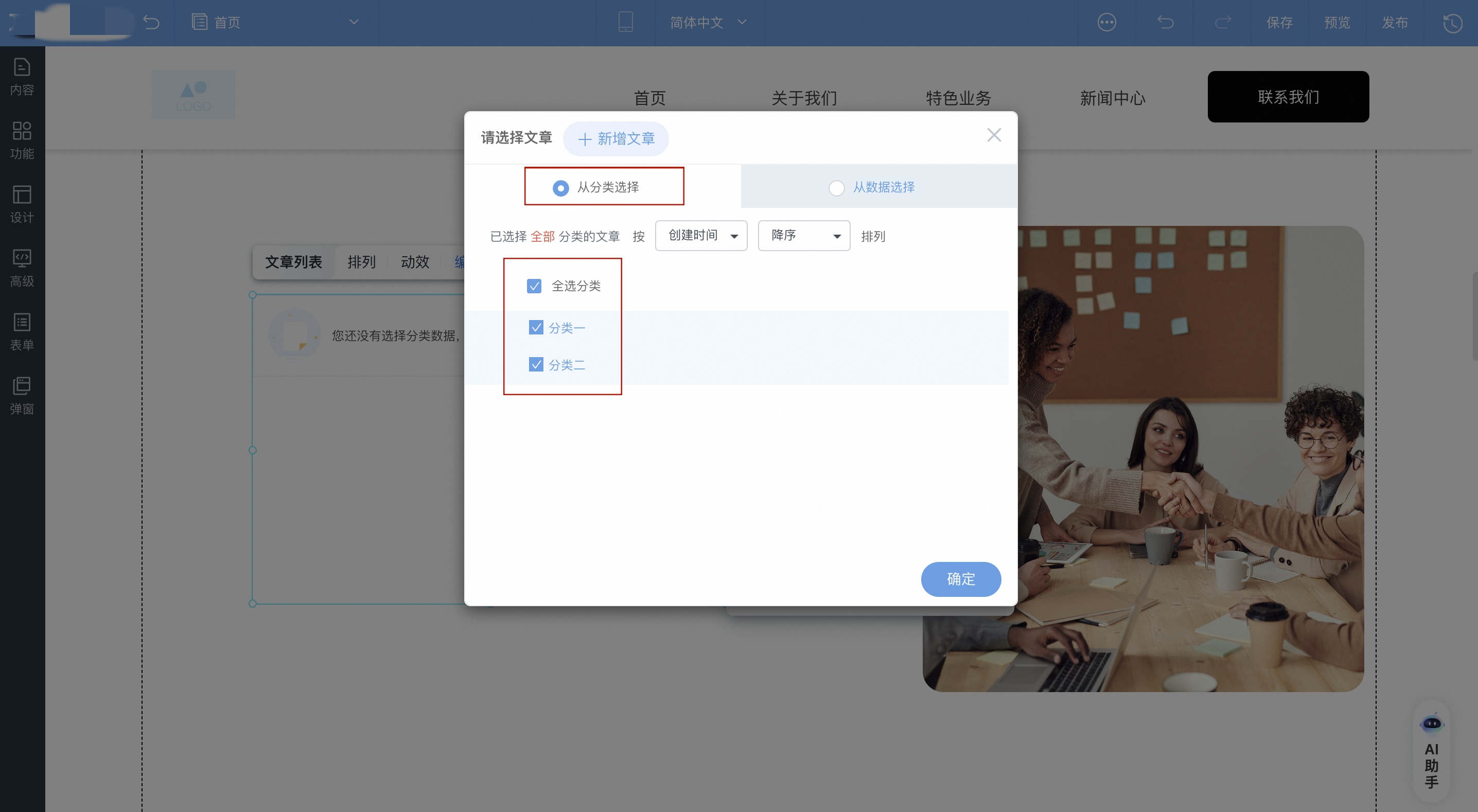This screenshot has height=812, width=1478.
Task: Open the 弹窗 popup sidebar panel
Action: point(22,395)
